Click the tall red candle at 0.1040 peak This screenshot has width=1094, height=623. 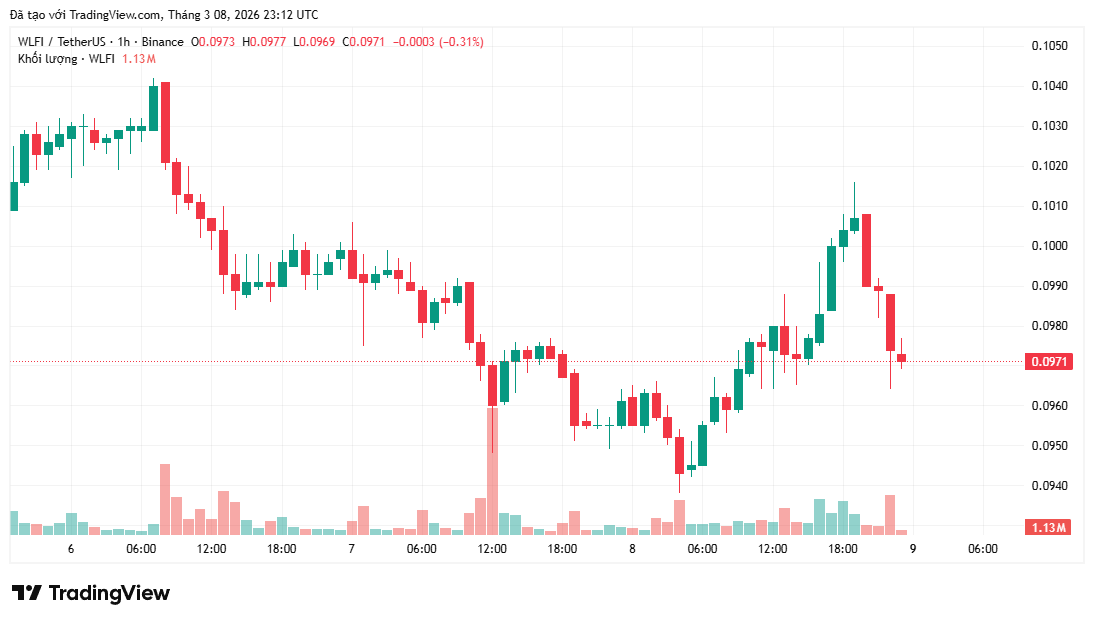tap(165, 122)
